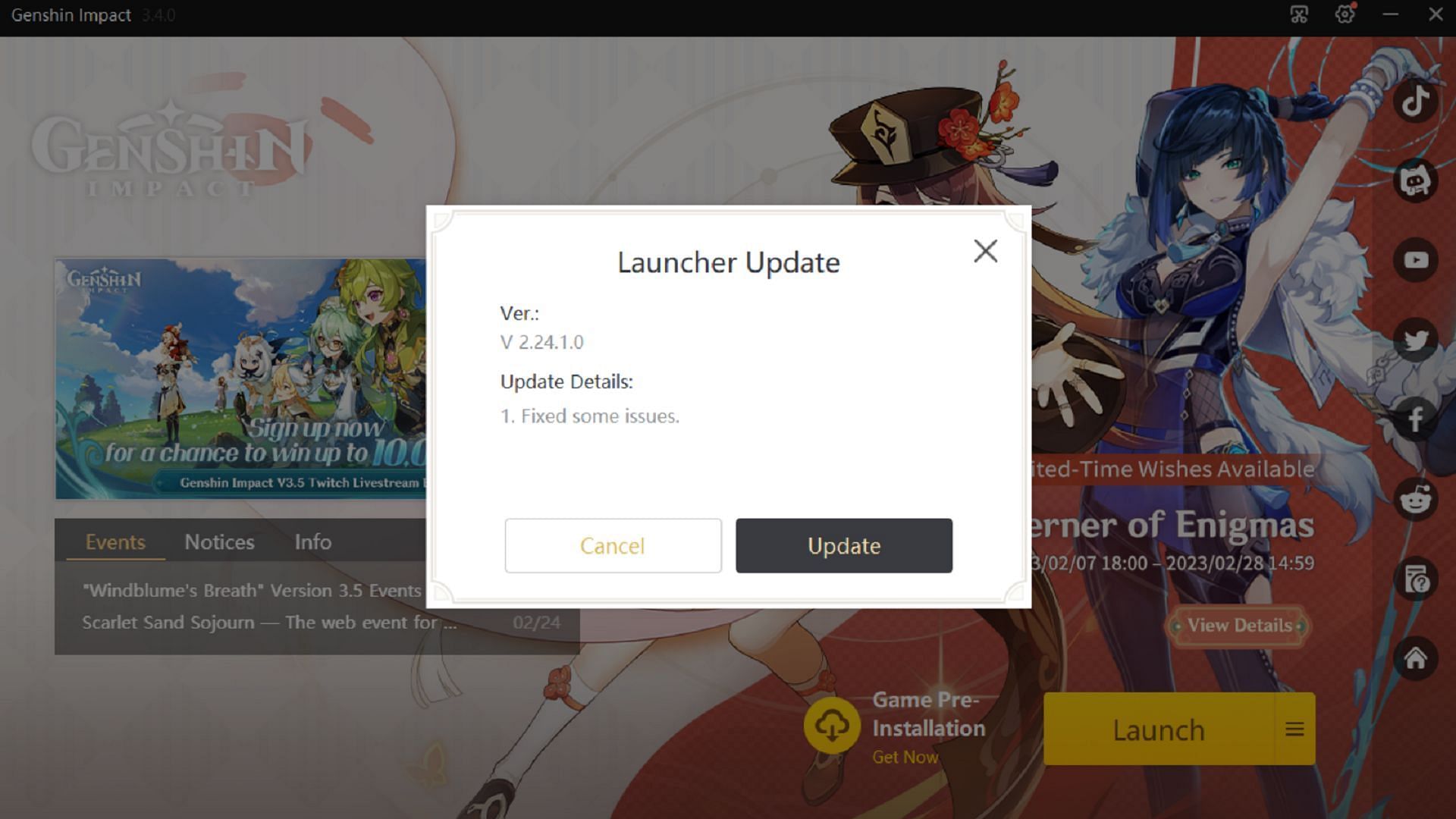Click the Update button in launcher dialog

pyautogui.click(x=843, y=545)
